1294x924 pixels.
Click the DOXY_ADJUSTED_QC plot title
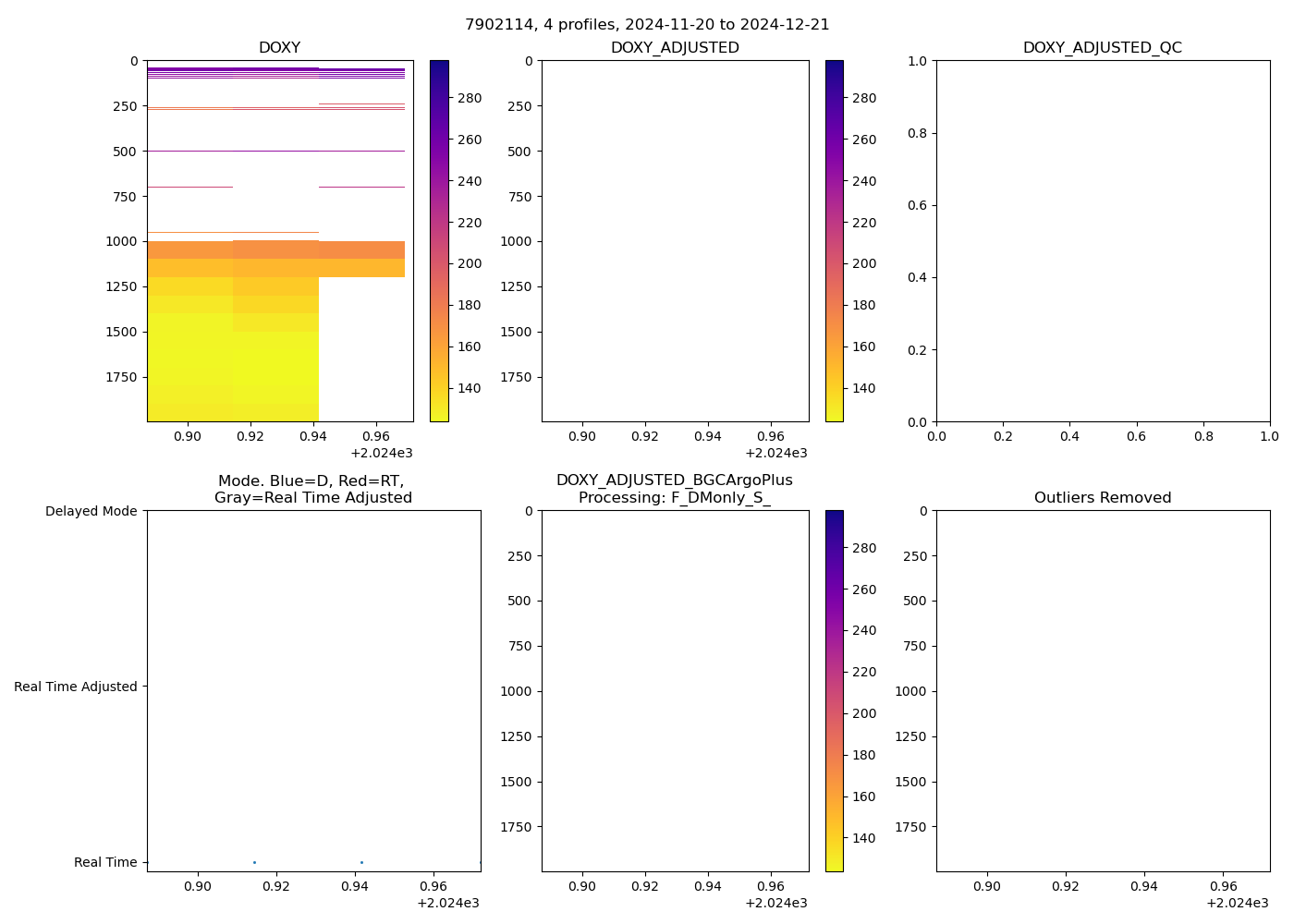tap(1102, 48)
